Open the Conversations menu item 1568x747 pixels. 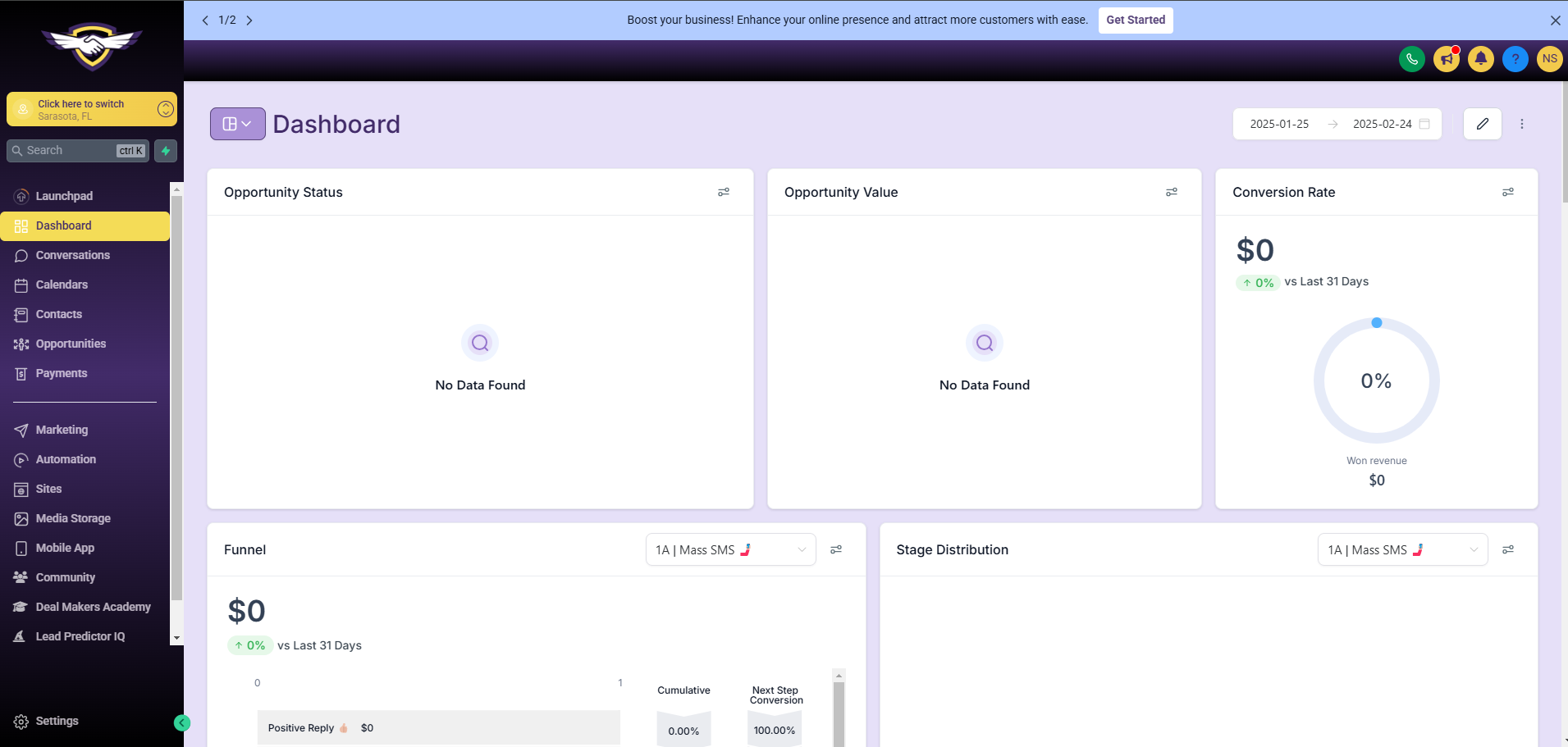point(72,255)
